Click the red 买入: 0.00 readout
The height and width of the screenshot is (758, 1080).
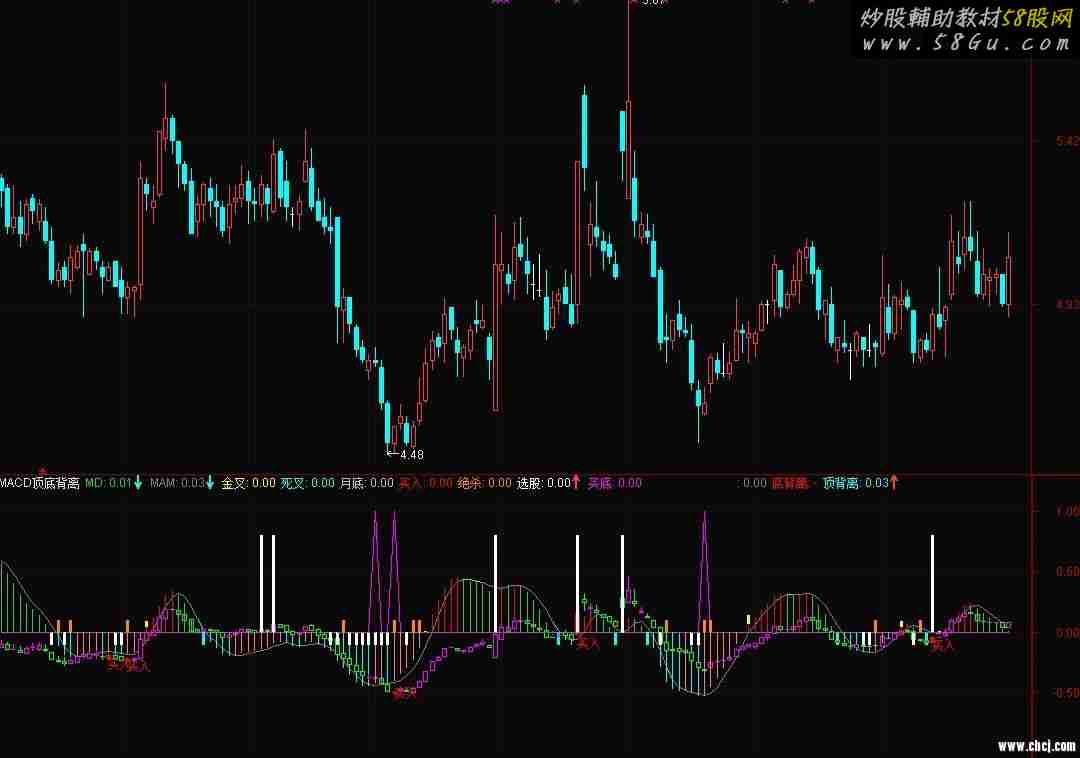point(426,483)
